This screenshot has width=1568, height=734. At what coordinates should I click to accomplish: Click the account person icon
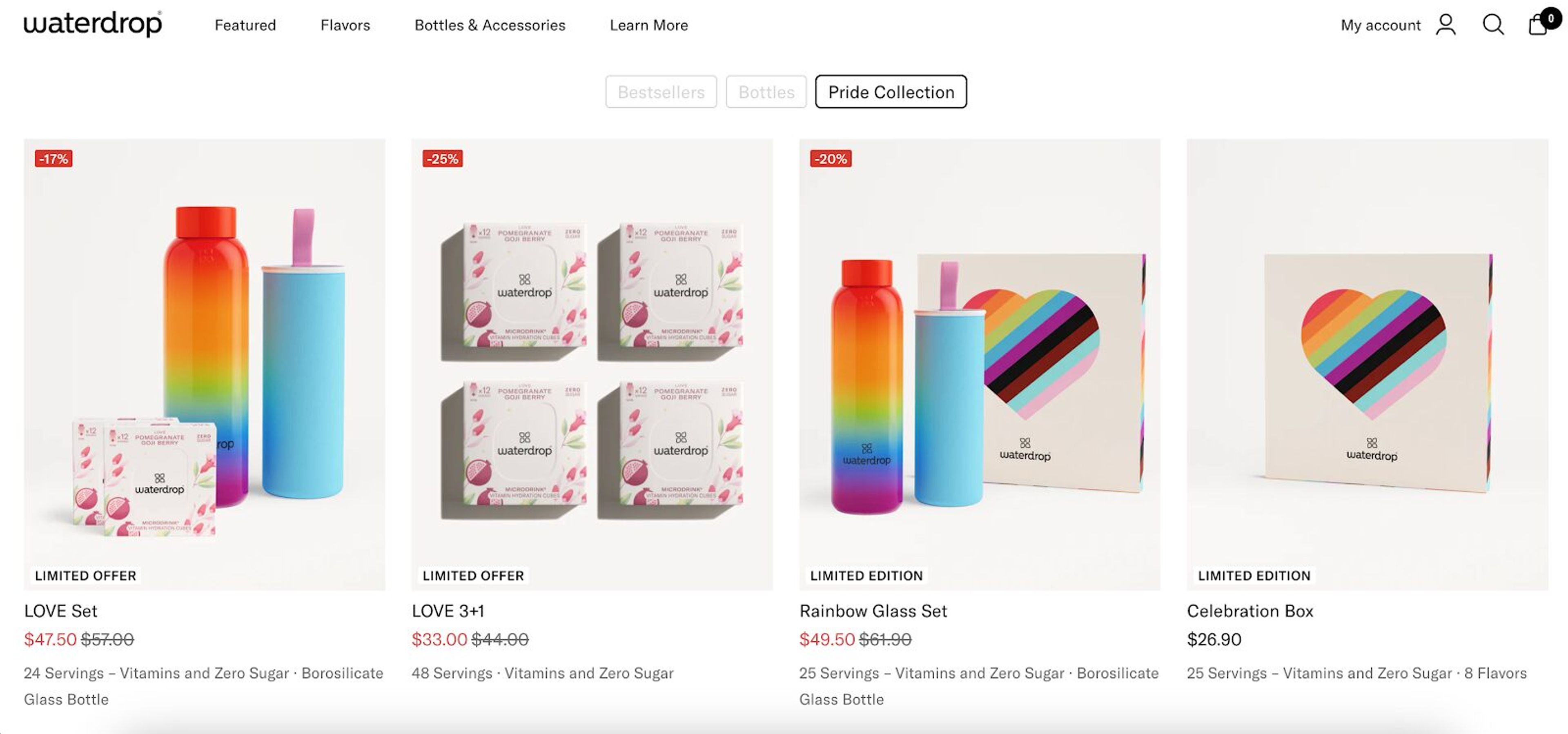point(1445,24)
